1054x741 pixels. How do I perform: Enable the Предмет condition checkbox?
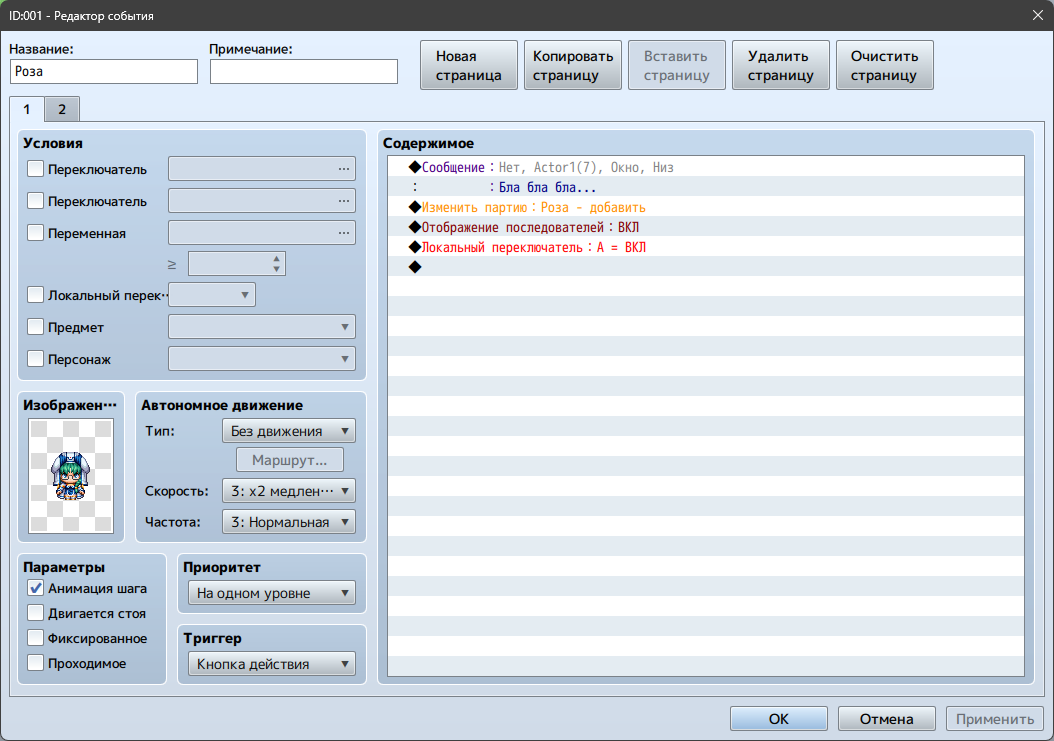point(36,327)
